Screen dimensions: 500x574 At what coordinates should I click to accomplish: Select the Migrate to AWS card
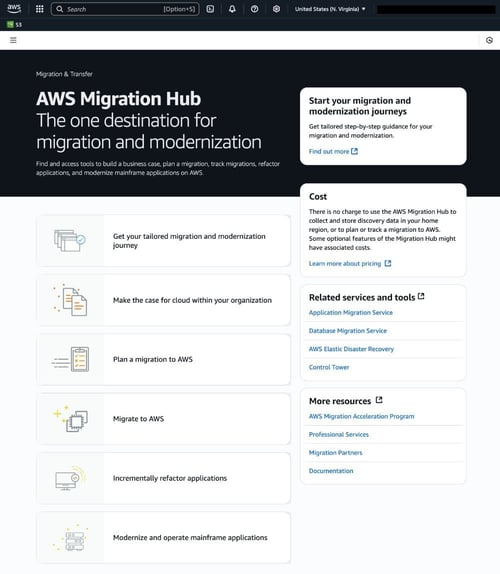click(164, 419)
